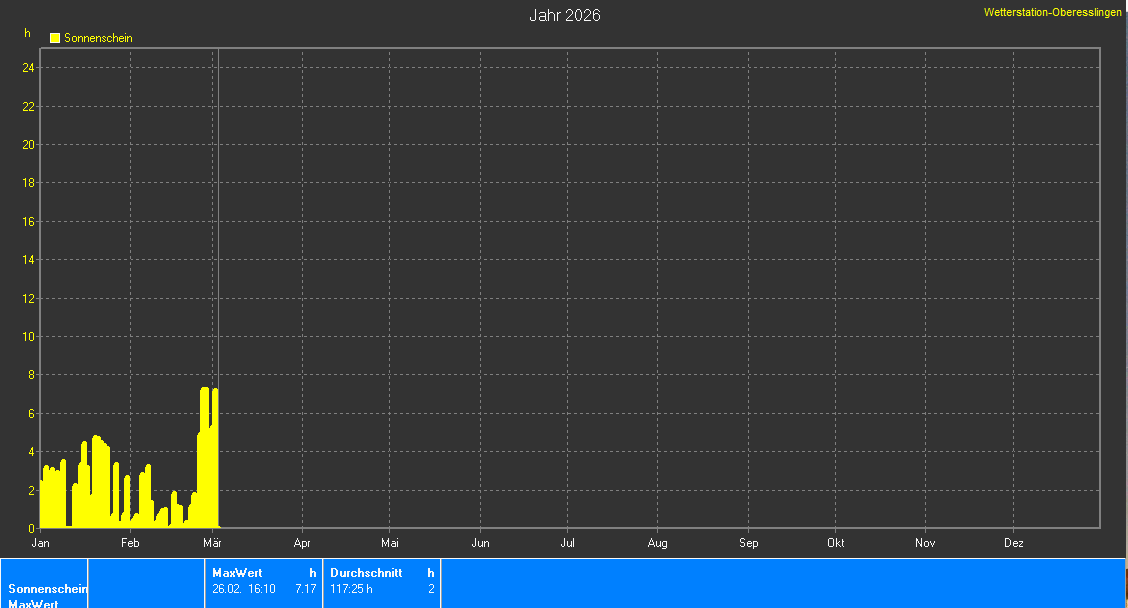Viewport: 1128px width, 608px height.
Task: Click the 24 label on y-axis
Action: [x=29, y=68]
